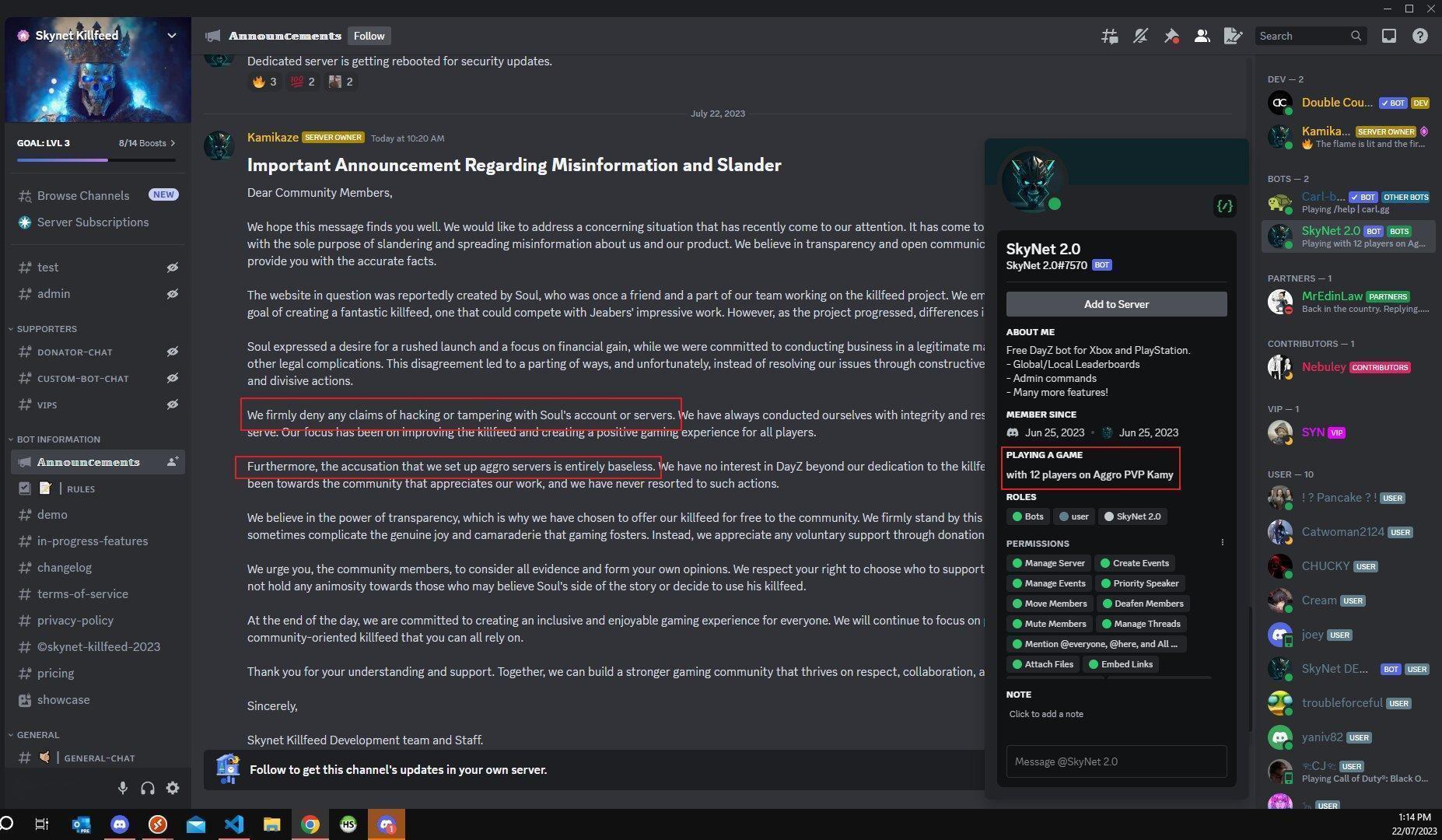Viewport: 1442px width, 840px height.
Task: Click the add-member icon beside the Announcements channel
Action: tap(173, 462)
